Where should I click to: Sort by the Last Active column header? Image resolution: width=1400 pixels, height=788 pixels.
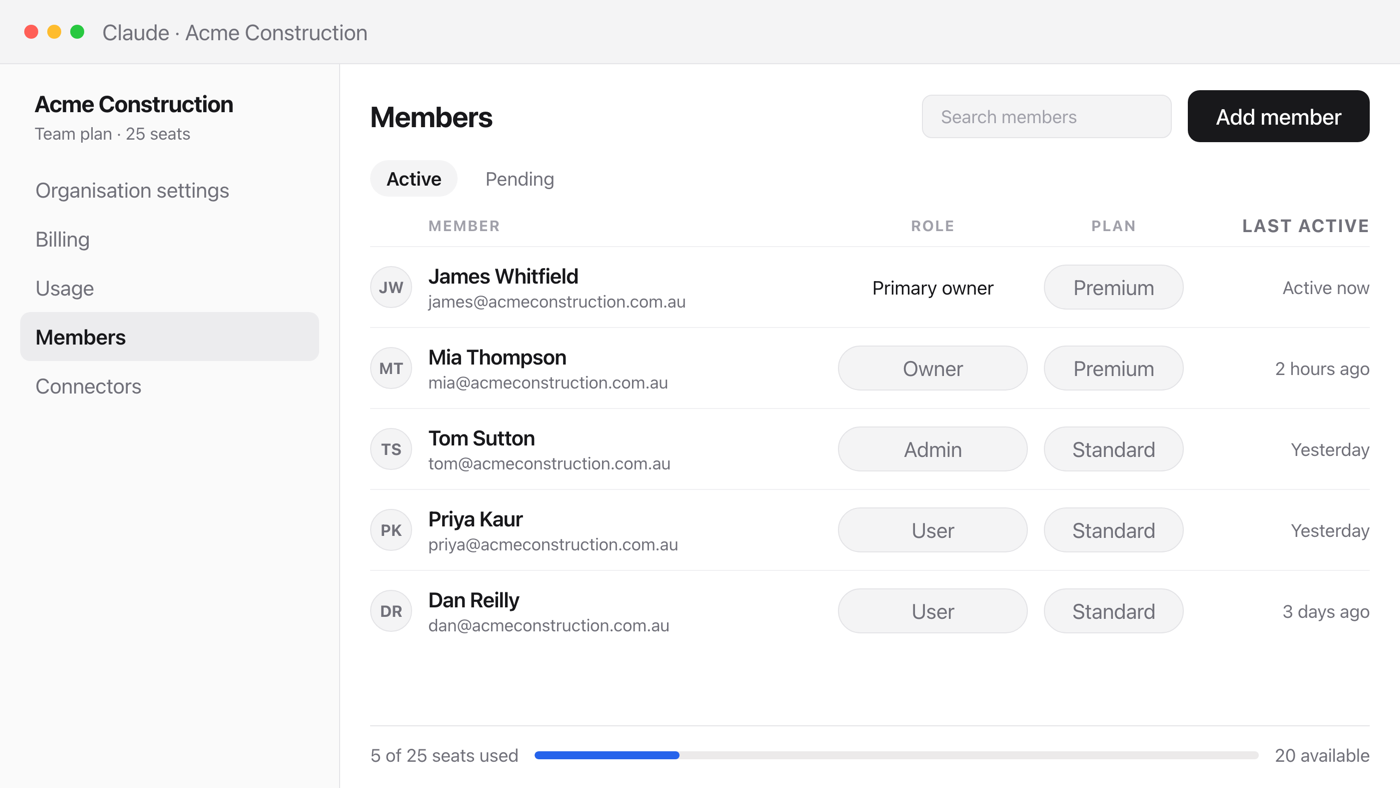point(1305,226)
